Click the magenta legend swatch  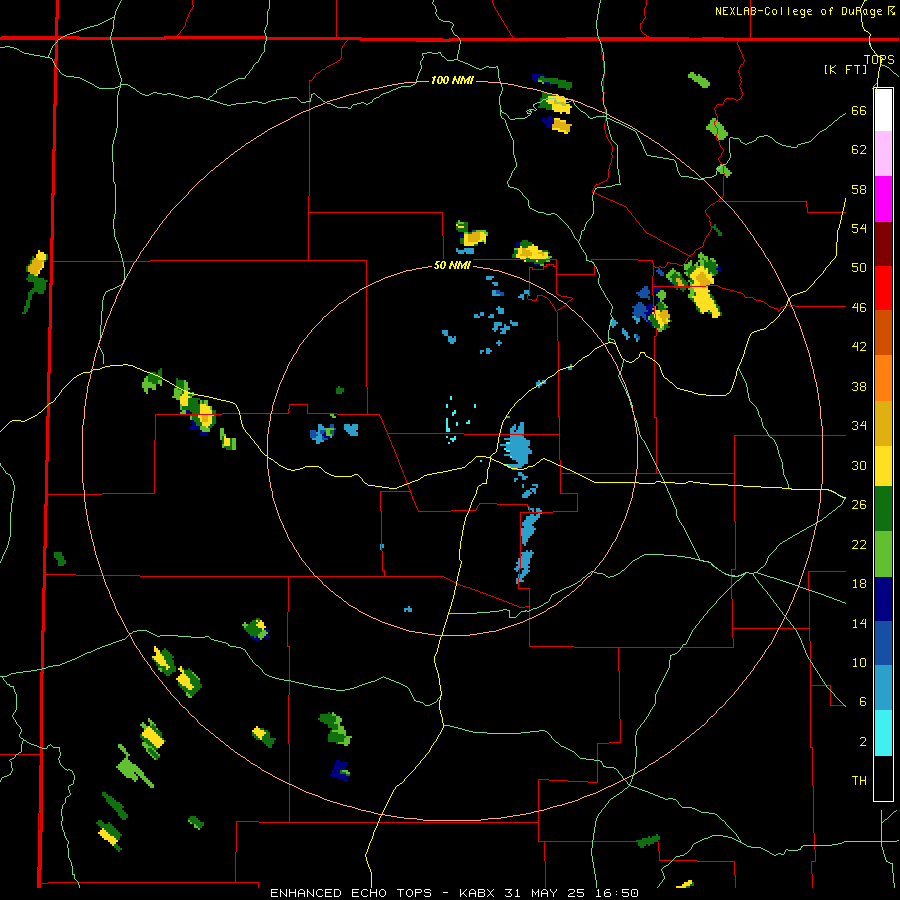click(x=883, y=199)
